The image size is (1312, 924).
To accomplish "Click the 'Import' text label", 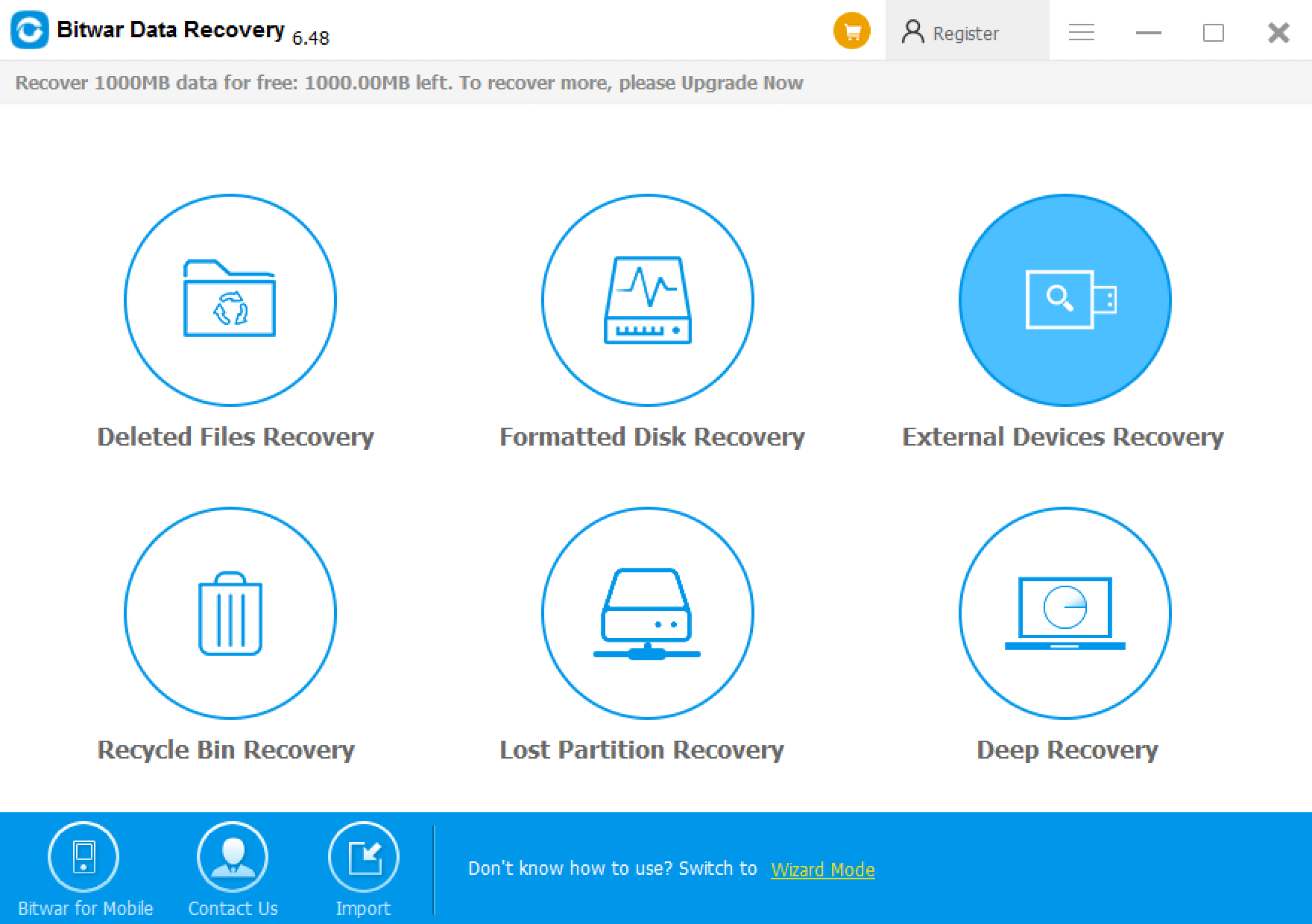I will pyautogui.click(x=363, y=908).
